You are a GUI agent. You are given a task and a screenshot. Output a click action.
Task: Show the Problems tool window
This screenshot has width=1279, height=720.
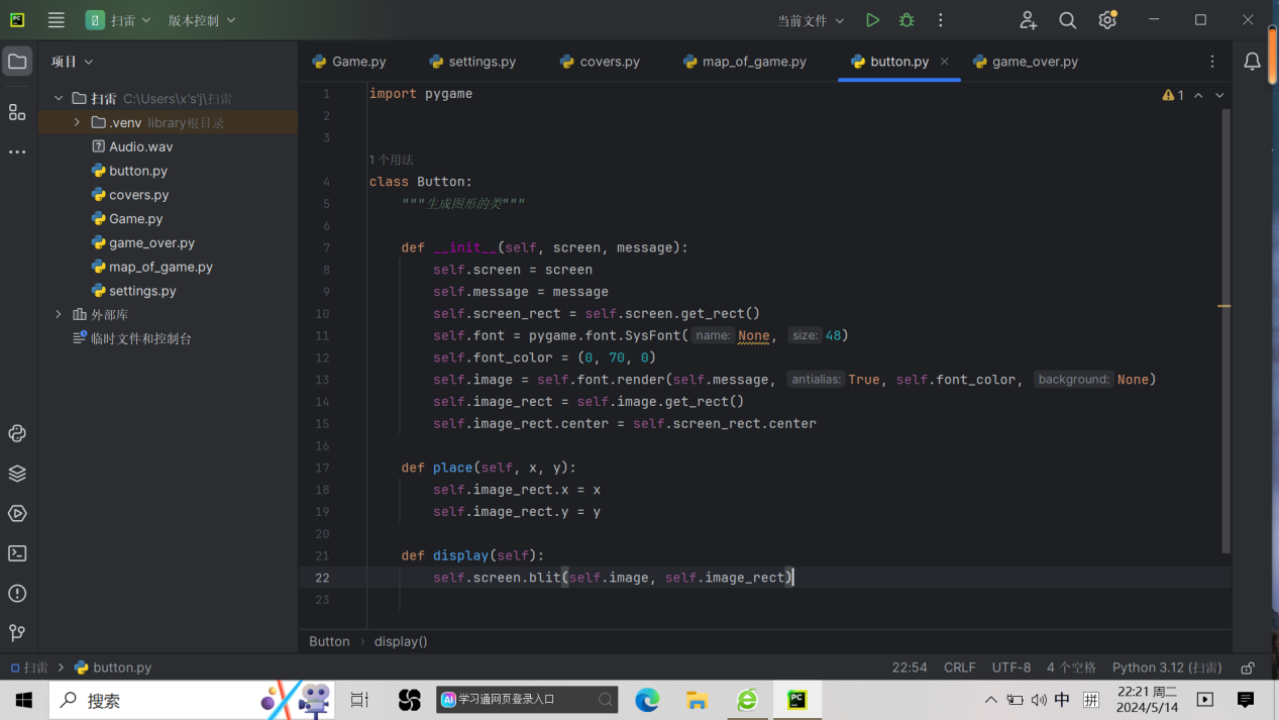(17, 593)
